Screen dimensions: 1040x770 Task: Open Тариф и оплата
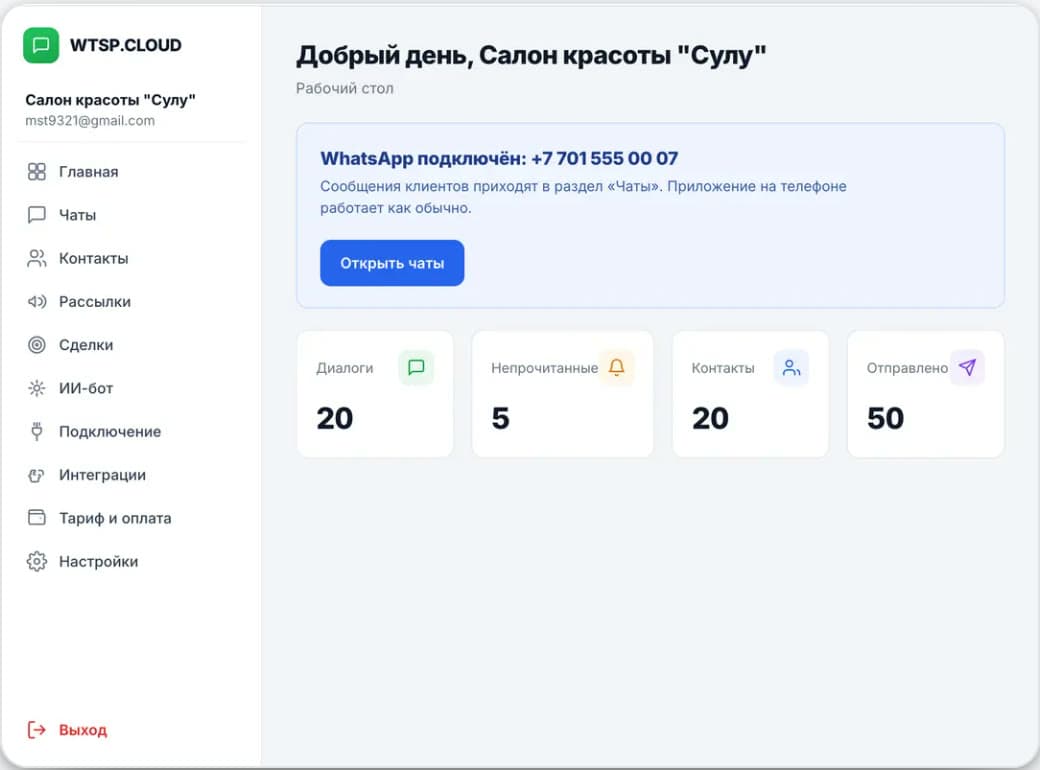[115, 518]
